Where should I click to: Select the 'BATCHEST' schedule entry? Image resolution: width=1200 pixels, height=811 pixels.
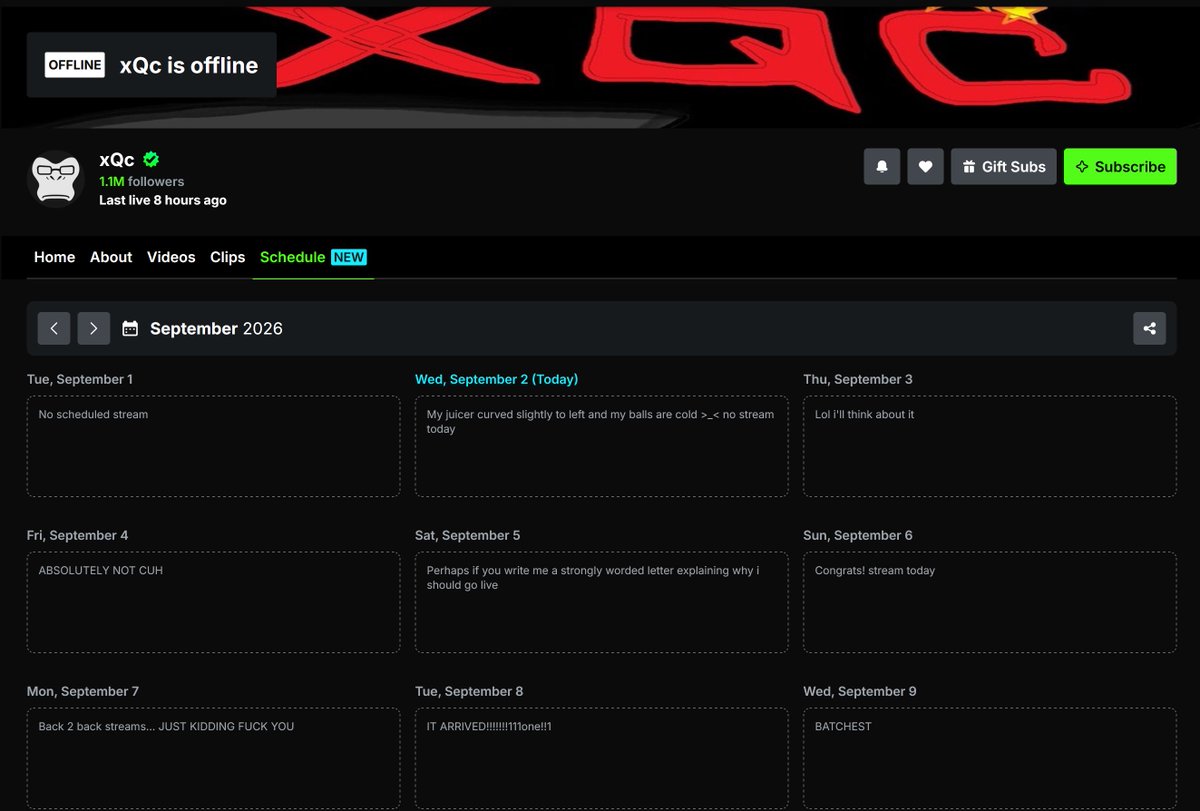989,758
